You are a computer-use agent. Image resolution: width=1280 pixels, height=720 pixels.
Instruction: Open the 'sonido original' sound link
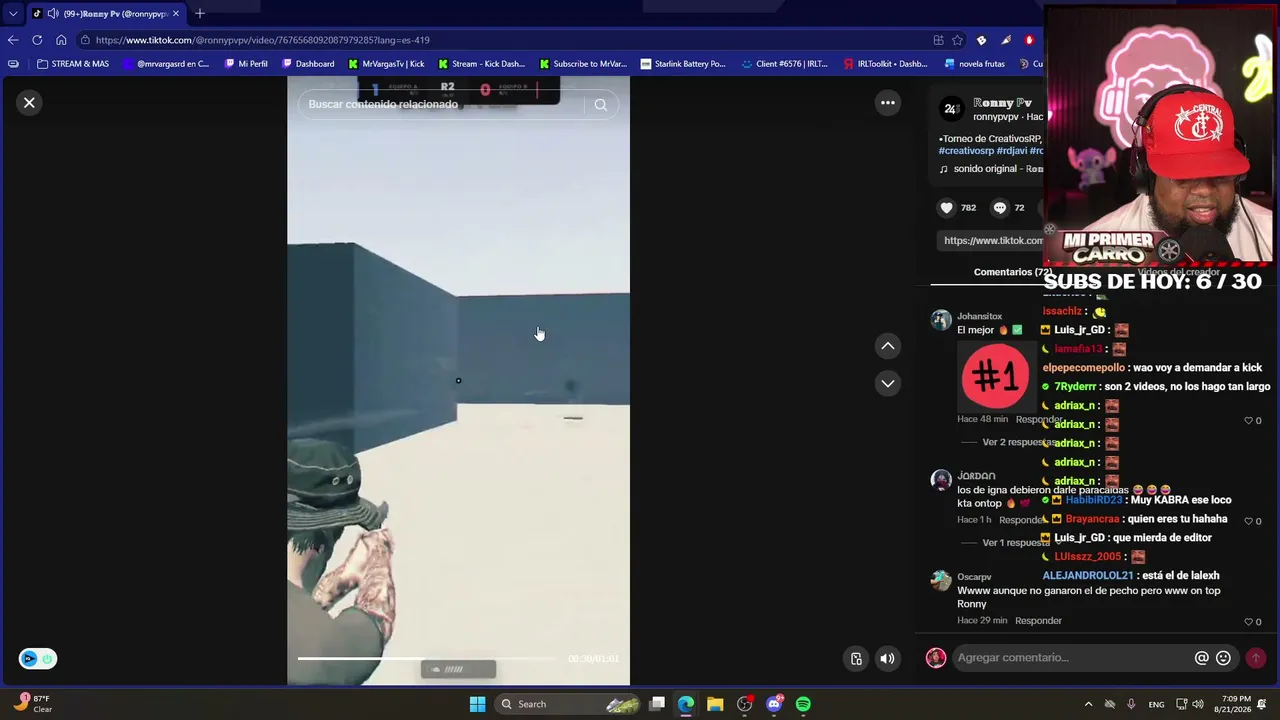(x=992, y=169)
